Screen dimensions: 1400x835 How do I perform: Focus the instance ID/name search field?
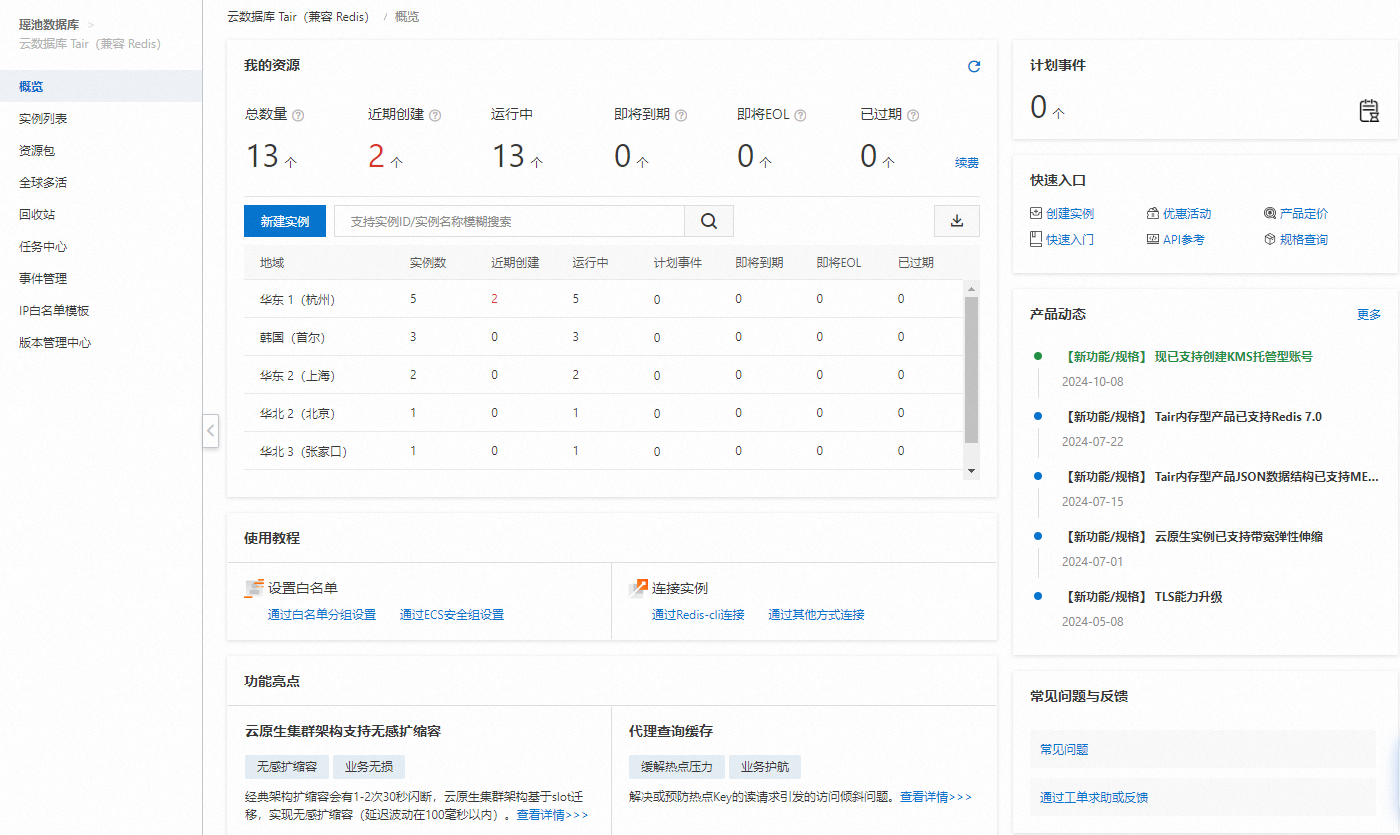(509, 221)
